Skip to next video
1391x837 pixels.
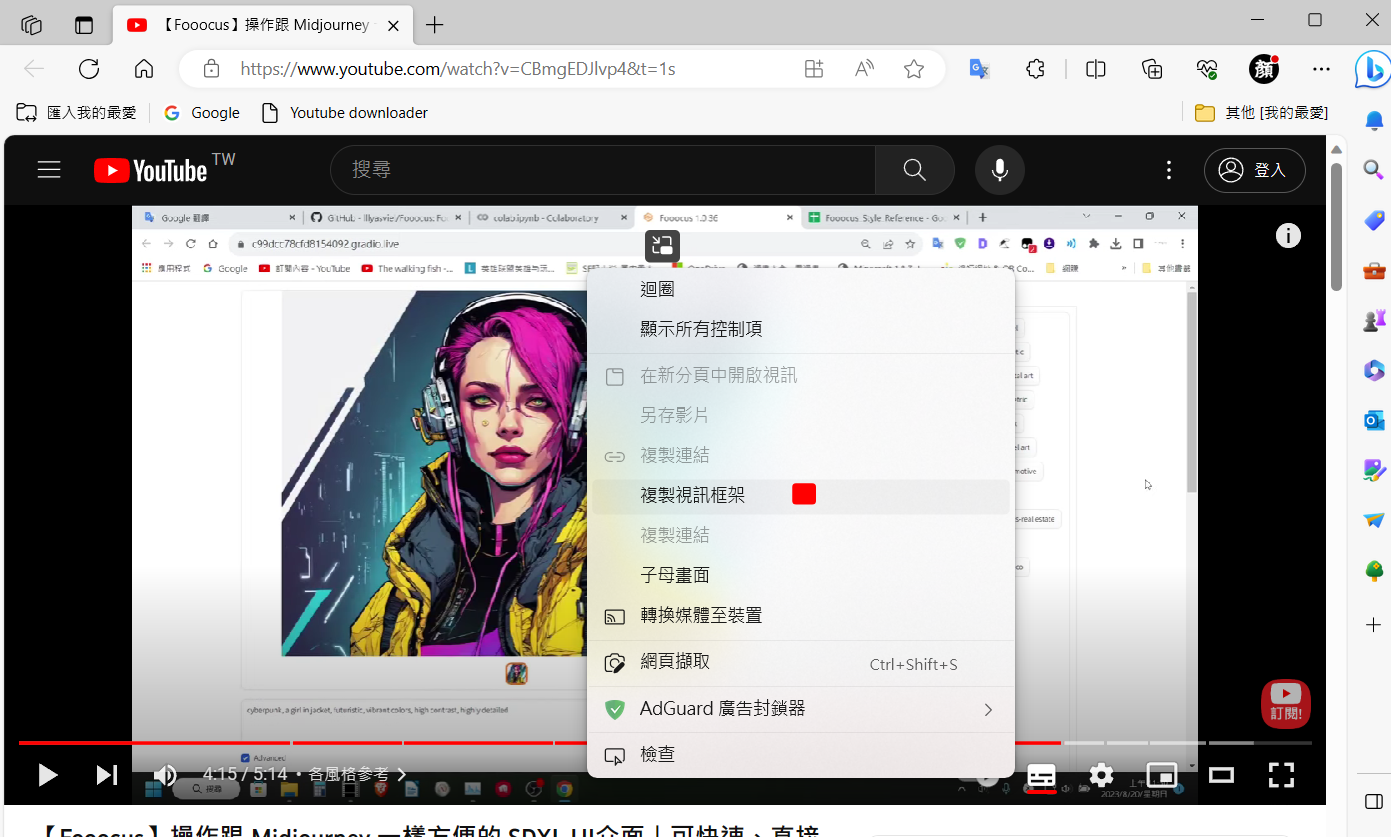106,774
